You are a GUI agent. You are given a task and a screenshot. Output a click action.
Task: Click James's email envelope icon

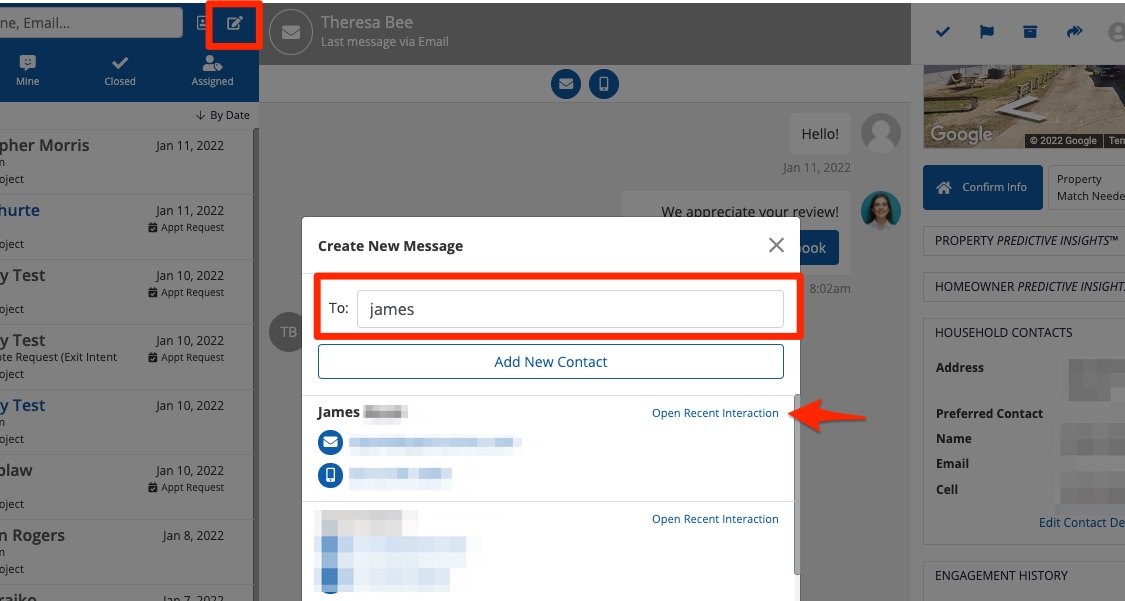(330, 442)
